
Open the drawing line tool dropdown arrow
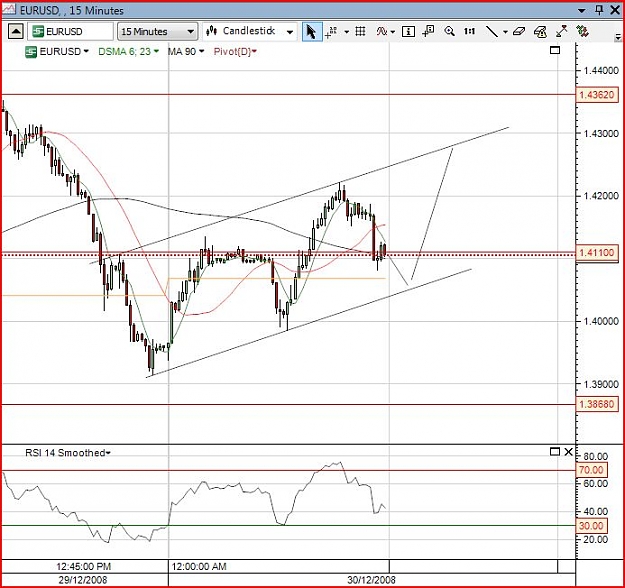[505, 32]
